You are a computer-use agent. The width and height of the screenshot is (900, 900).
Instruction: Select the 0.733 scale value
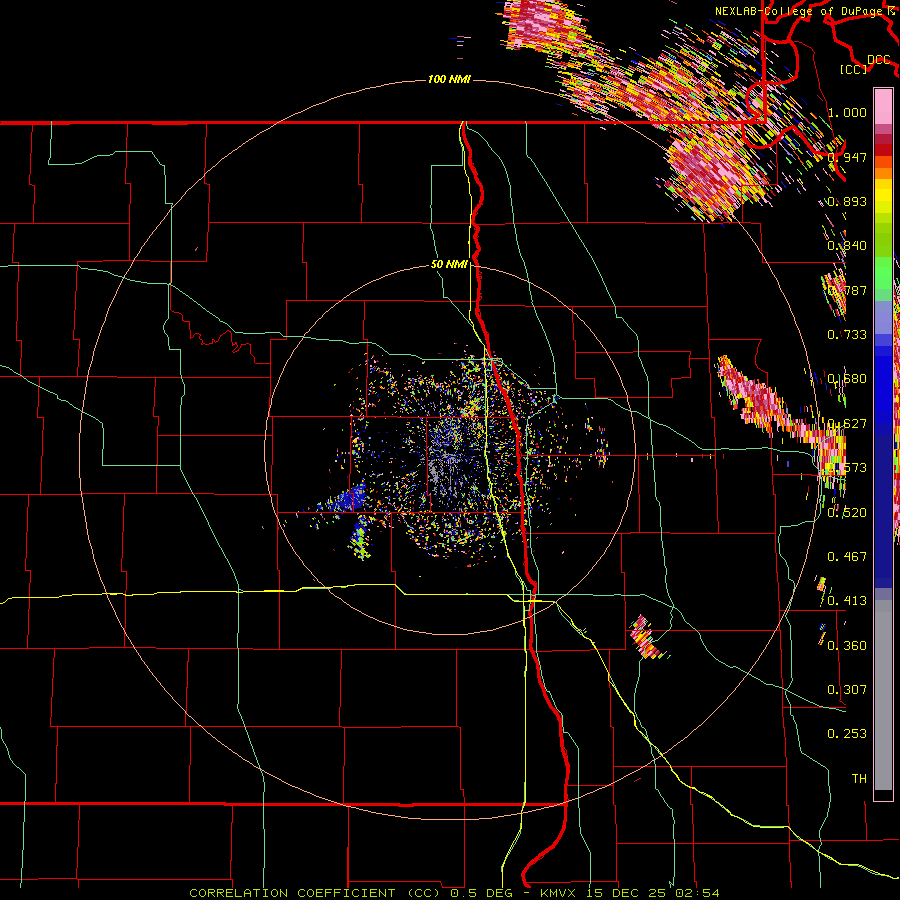[x=847, y=335]
